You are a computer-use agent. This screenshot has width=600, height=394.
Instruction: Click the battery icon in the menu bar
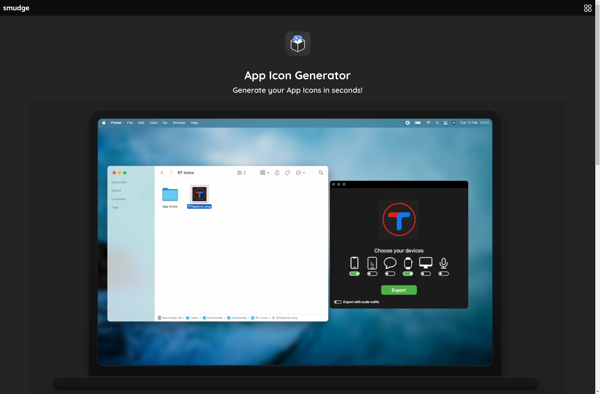(x=418, y=123)
